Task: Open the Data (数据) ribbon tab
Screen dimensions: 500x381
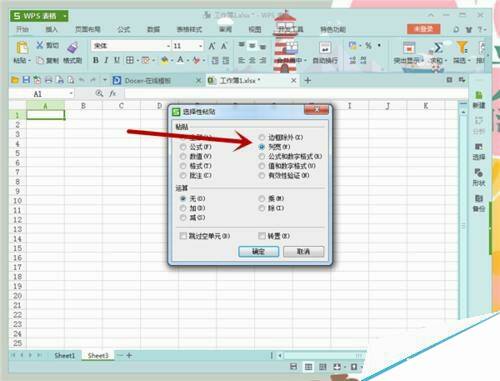Action: 153,29
